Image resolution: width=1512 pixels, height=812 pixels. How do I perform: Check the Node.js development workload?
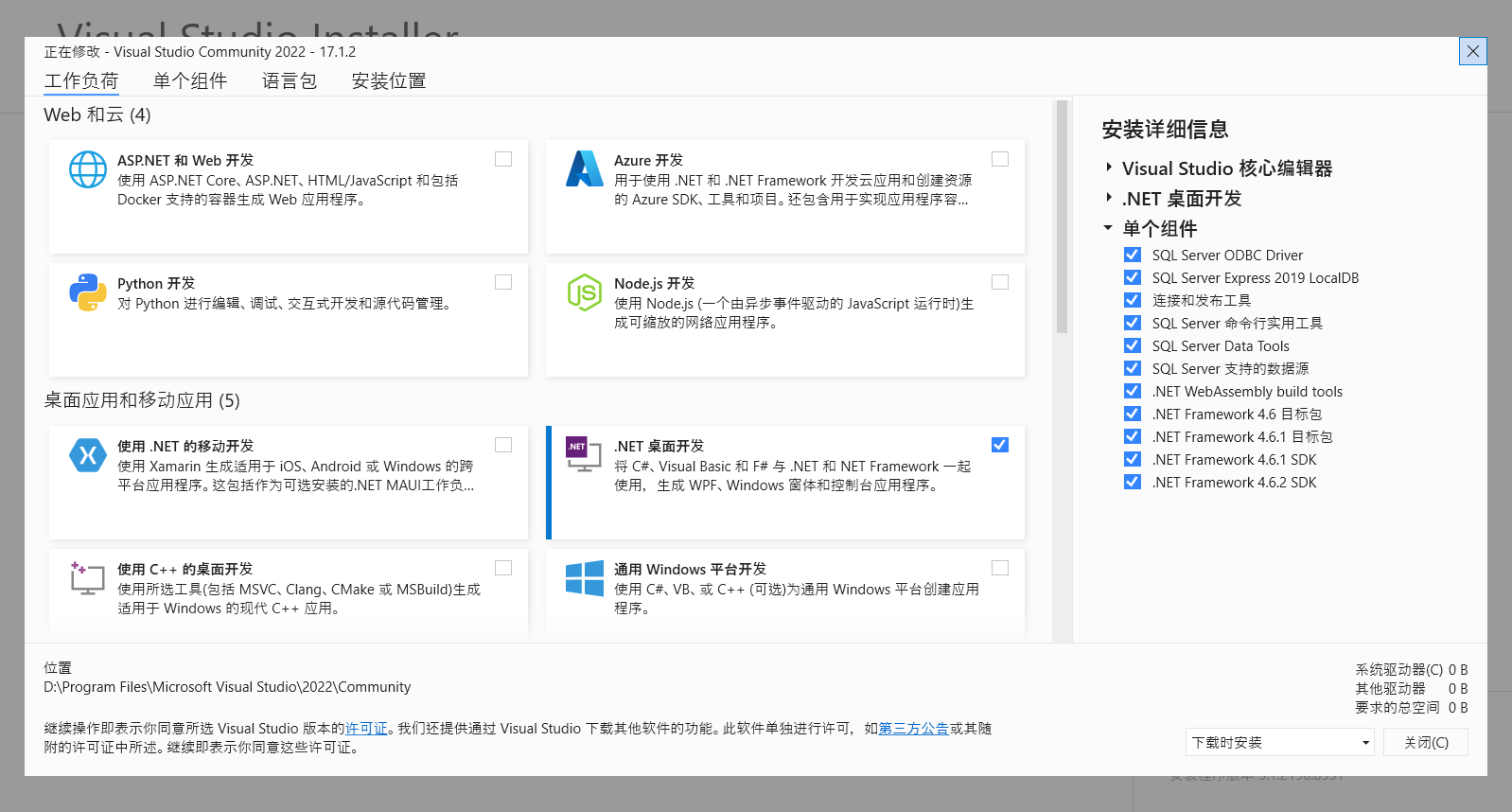point(1000,282)
